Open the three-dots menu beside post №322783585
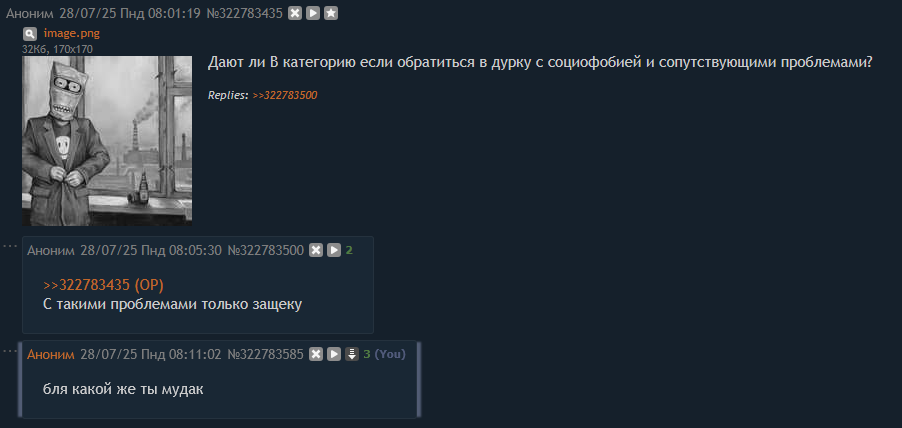The height and width of the screenshot is (428, 902). [10, 350]
